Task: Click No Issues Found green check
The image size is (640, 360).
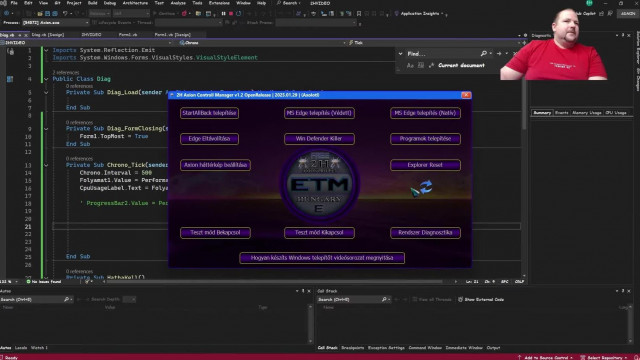Action: coord(28,281)
